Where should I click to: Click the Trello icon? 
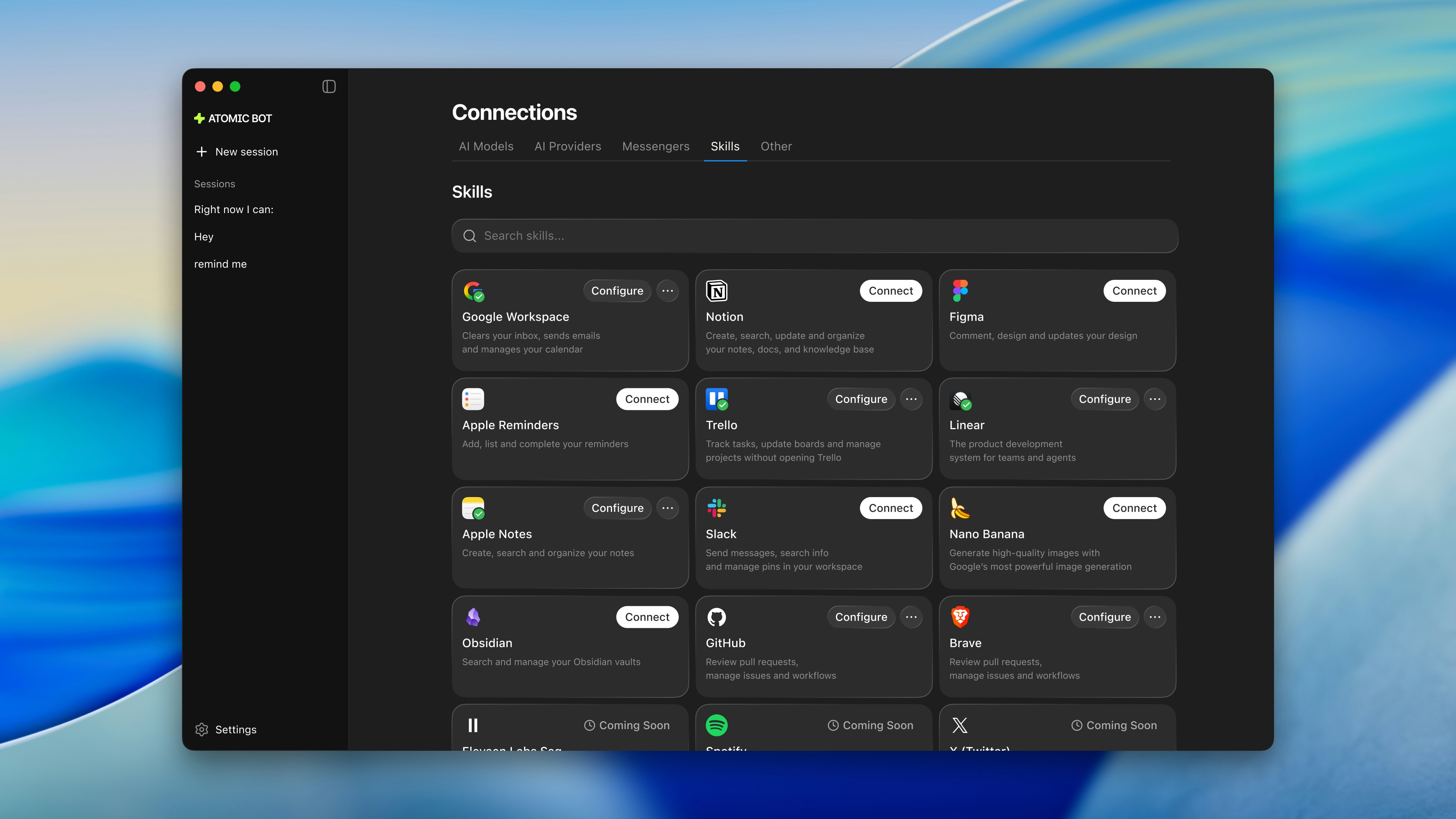[717, 399]
